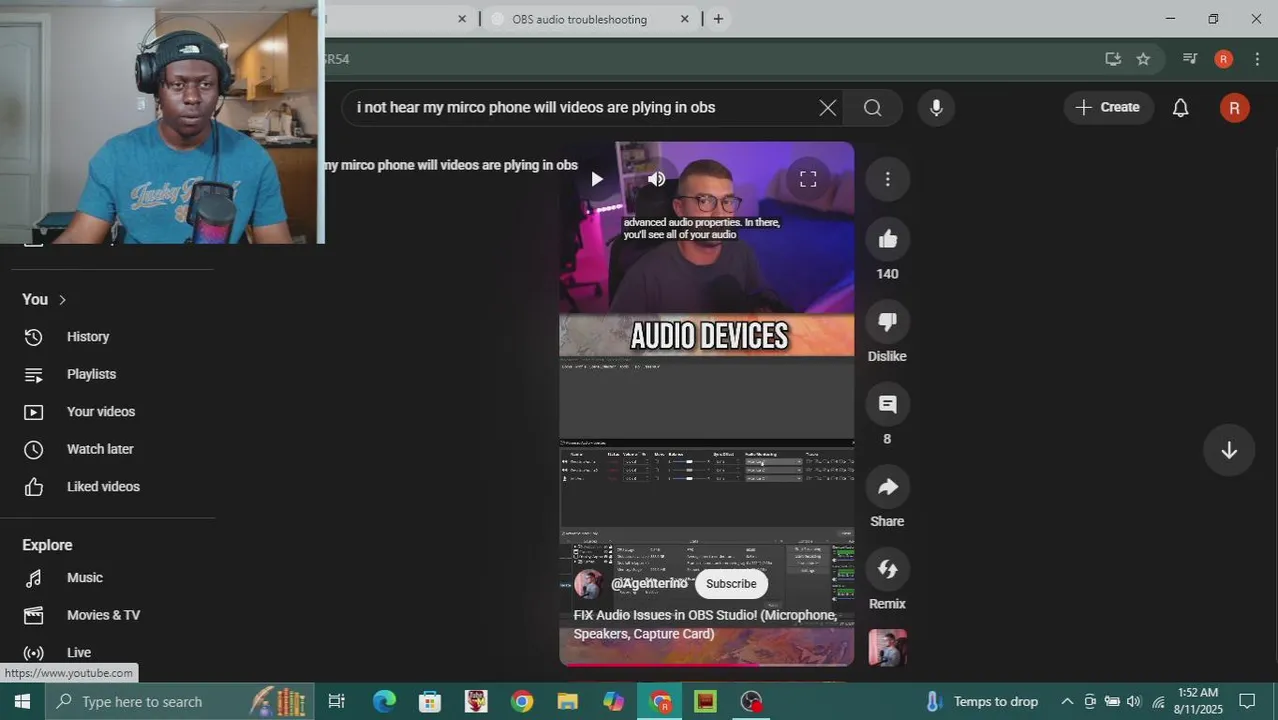Open Microsoft Store from the taskbar
The image size is (1278, 720).
(430, 702)
